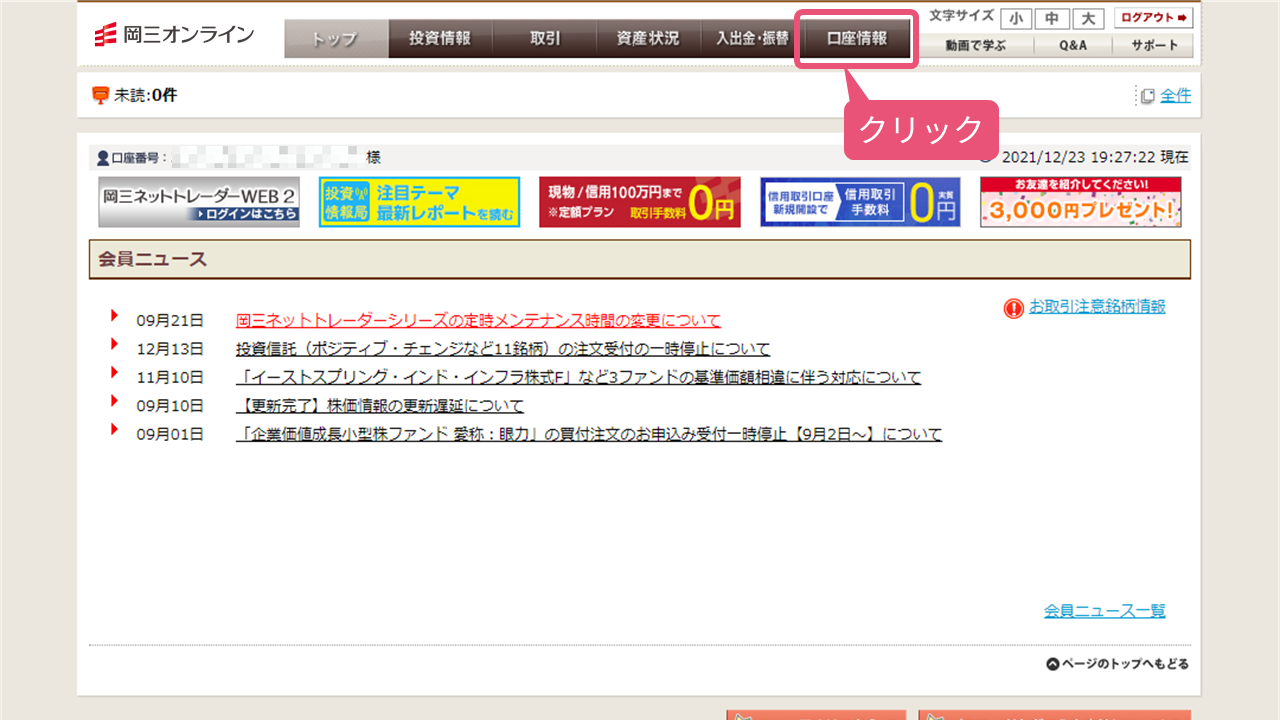Open the 資産状況 navigation tab

pyautogui.click(x=648, y=39)
